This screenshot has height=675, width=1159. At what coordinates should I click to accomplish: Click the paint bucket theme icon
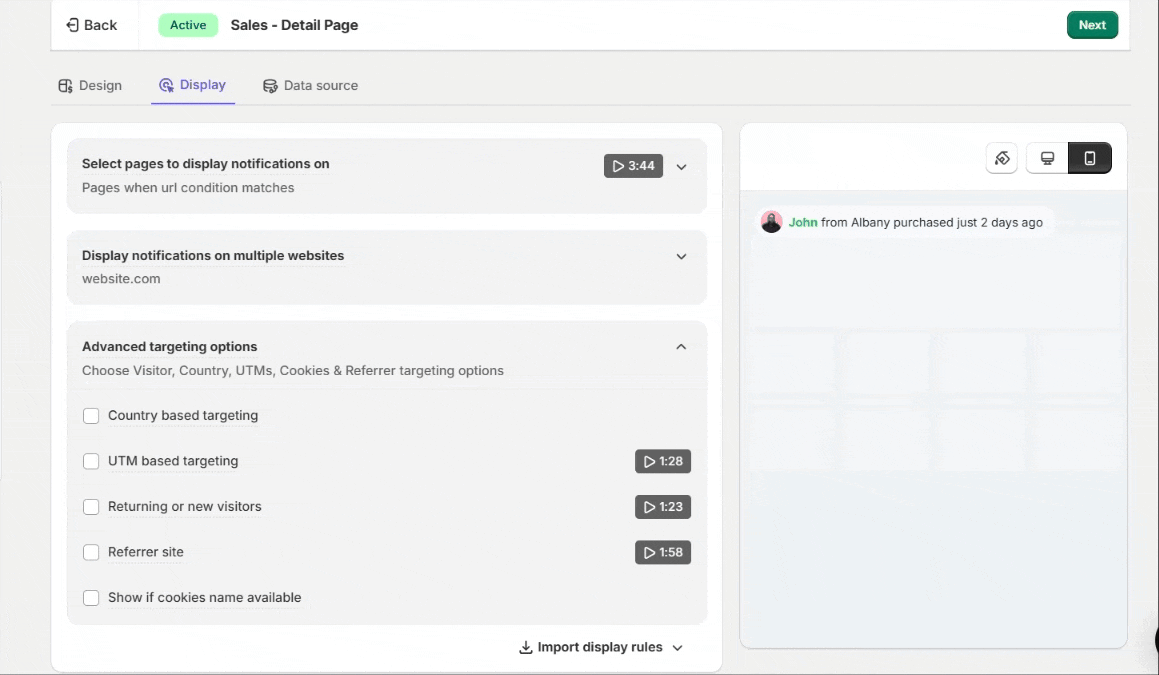(x=1002, y=158)
